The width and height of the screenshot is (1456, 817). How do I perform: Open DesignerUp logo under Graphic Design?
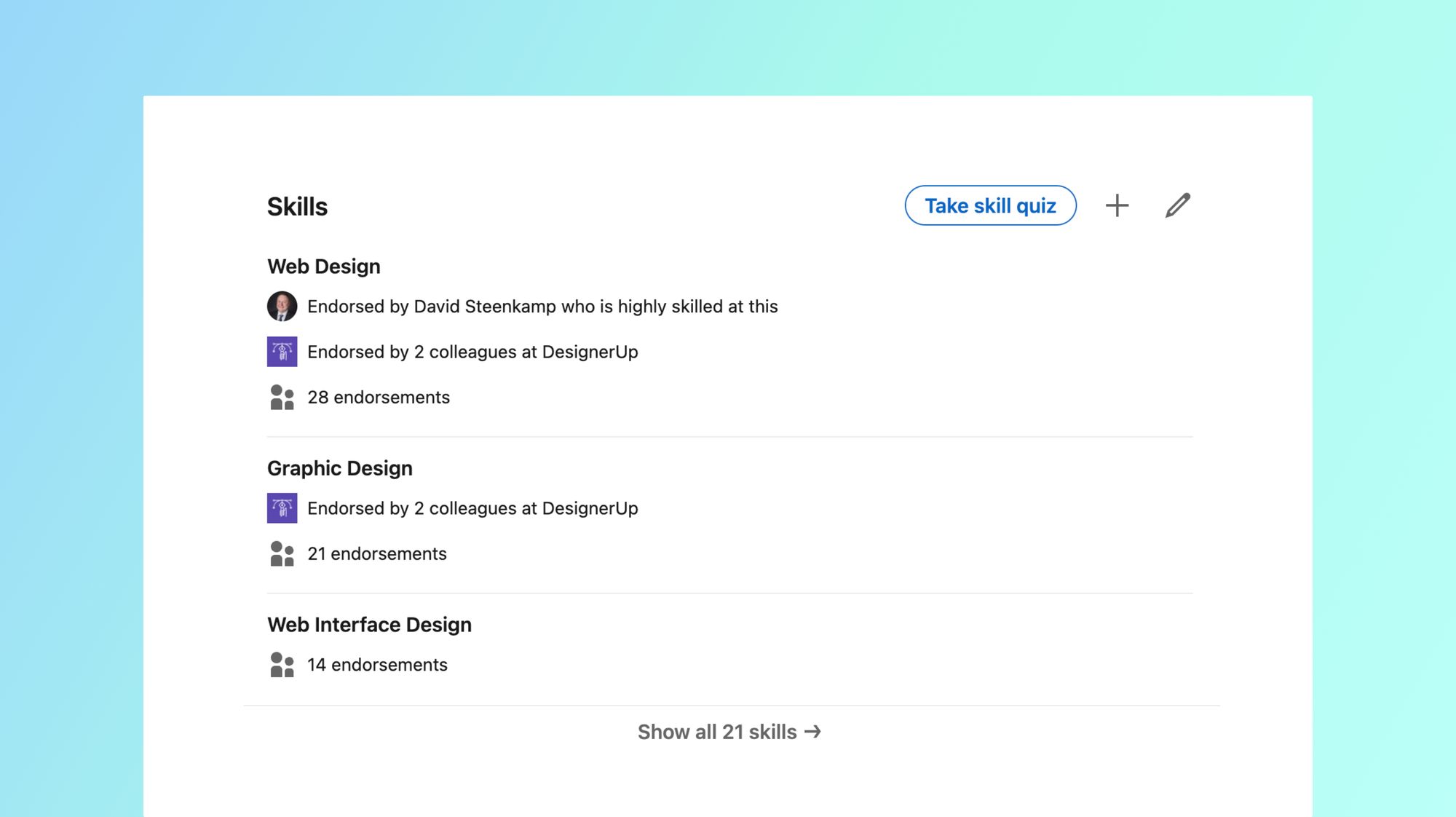282,508
